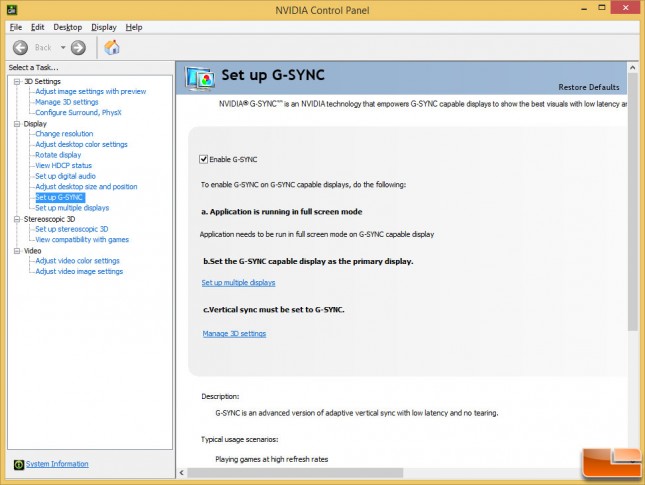The height and width of the screenshot is (485, 645).
Task: Click the Back arrow button
Action: point(20,48)
